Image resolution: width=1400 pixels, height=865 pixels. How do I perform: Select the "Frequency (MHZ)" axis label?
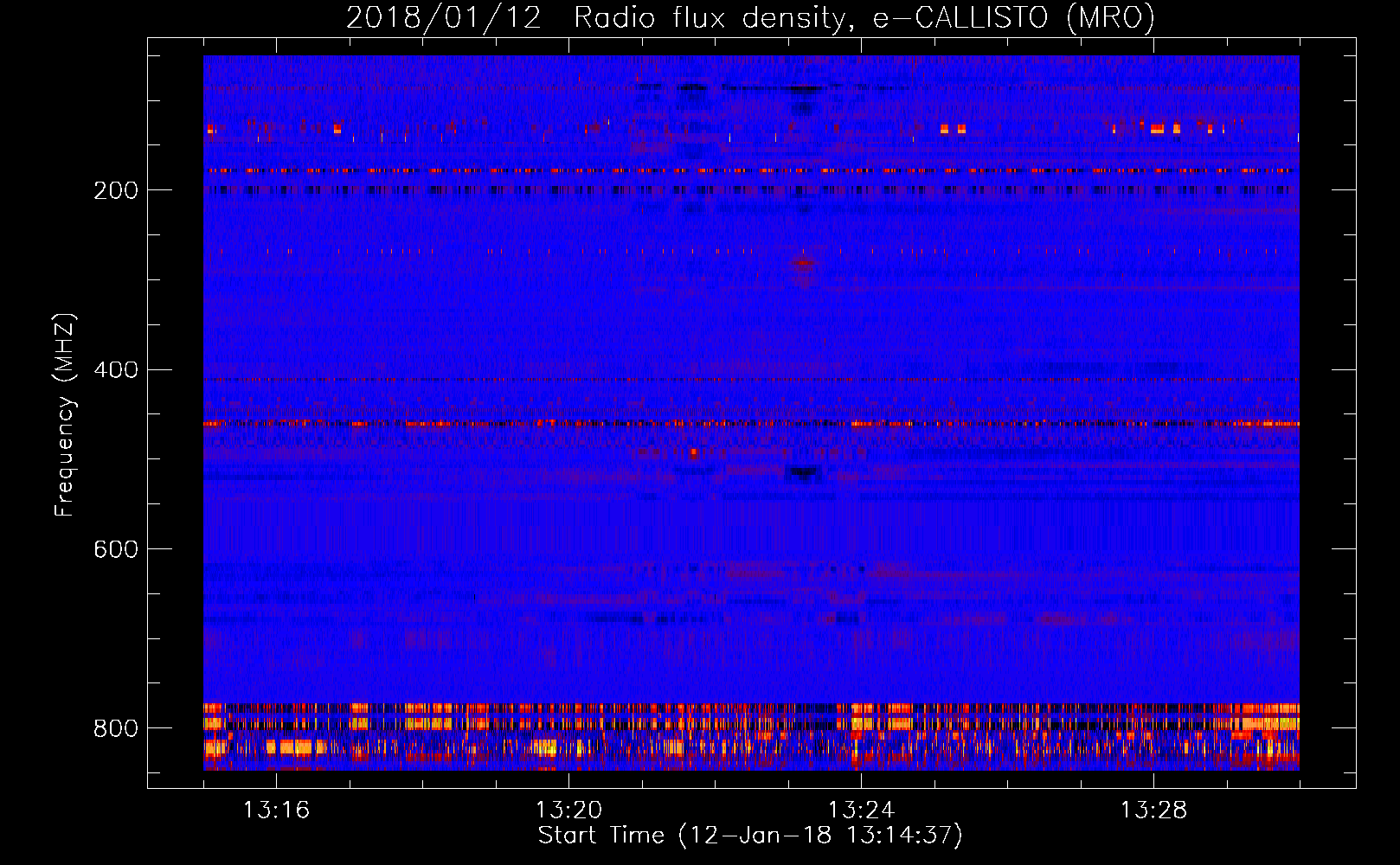tap(65, 414)
